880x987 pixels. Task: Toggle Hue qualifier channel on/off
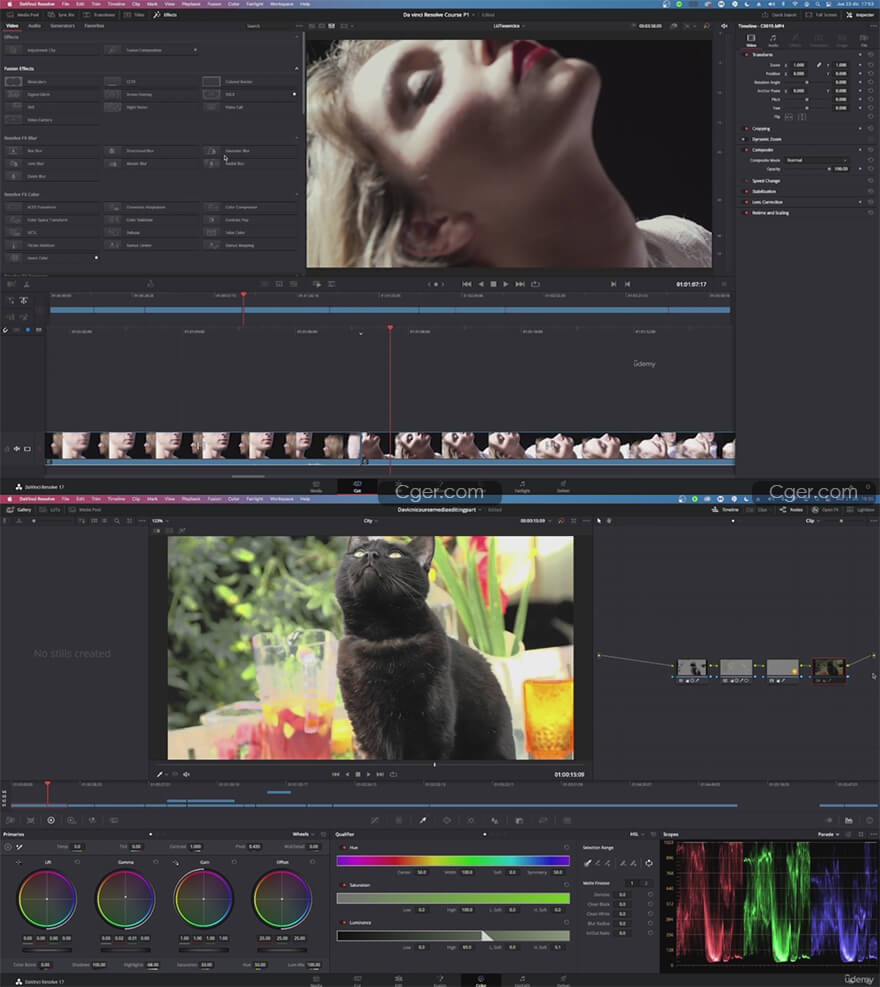(344, 847)
